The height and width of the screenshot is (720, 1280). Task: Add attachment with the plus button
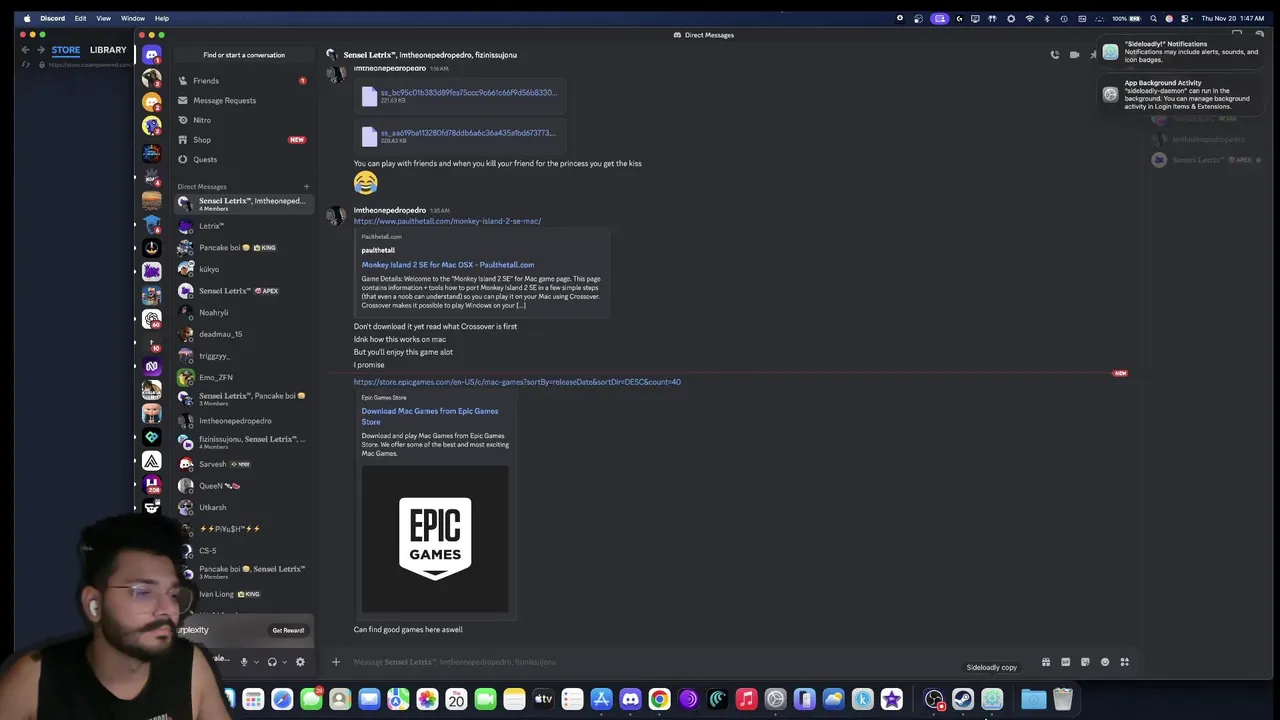coord(336,662)
